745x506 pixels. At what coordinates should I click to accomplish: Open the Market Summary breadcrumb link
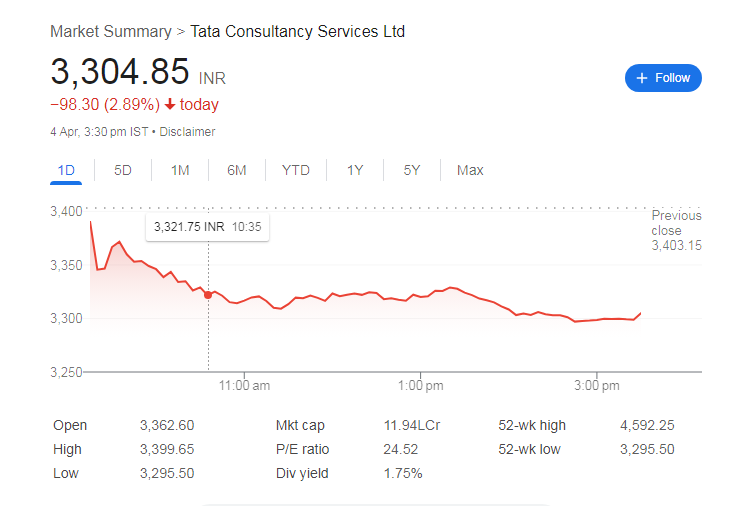(110, 32)
